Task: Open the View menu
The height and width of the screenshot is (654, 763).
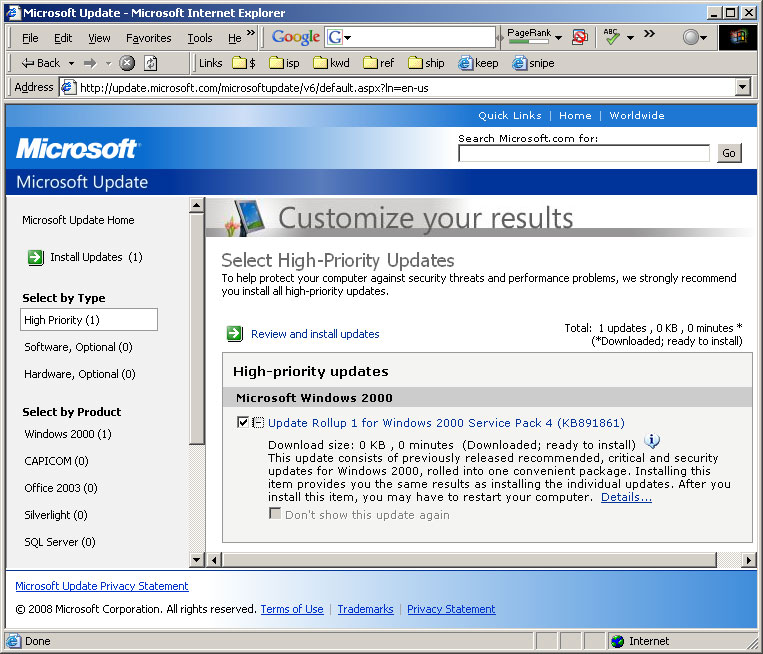Action: click(x=99, y=38)
